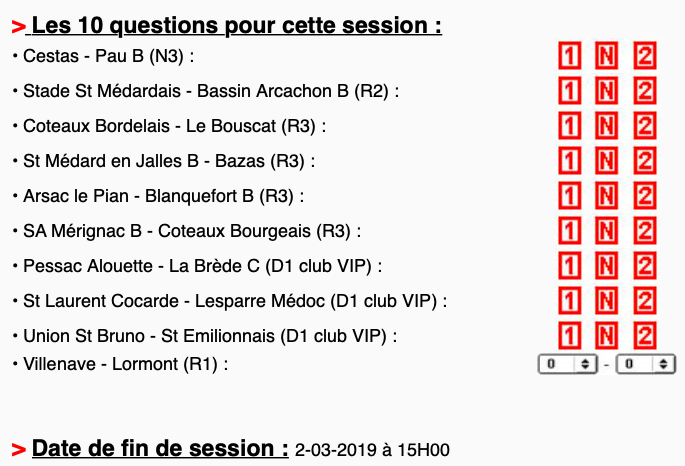Pick 2 for Pessac Alouette - La Brède C

(x=645, y=266)
